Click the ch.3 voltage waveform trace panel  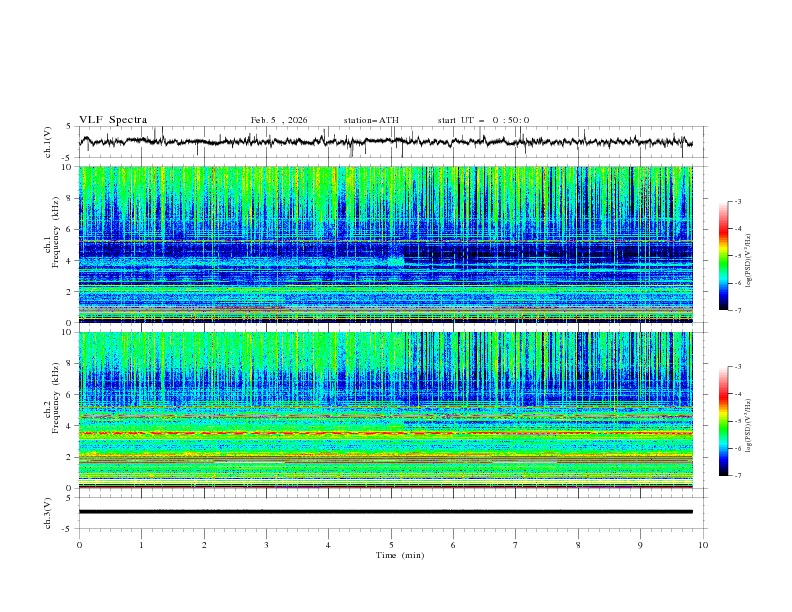coord(393,513)
